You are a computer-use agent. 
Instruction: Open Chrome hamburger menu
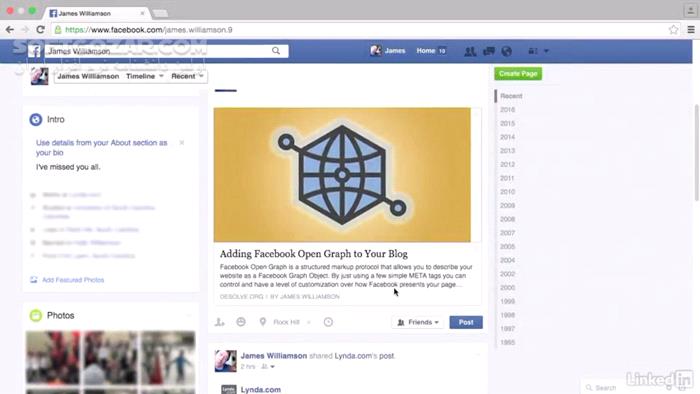[x=691, y=30]
